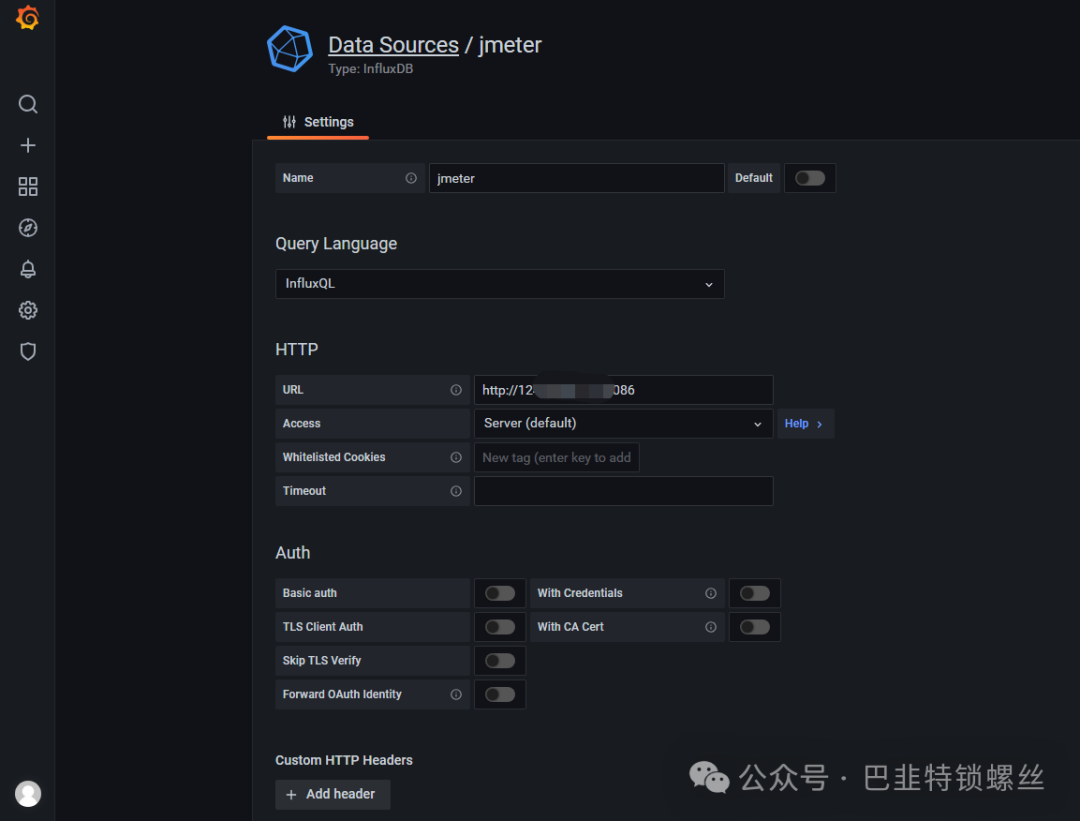Open the Access Server (default) dropdown
This screenshot has width=1080, height=821.
(x=623, y=424)
